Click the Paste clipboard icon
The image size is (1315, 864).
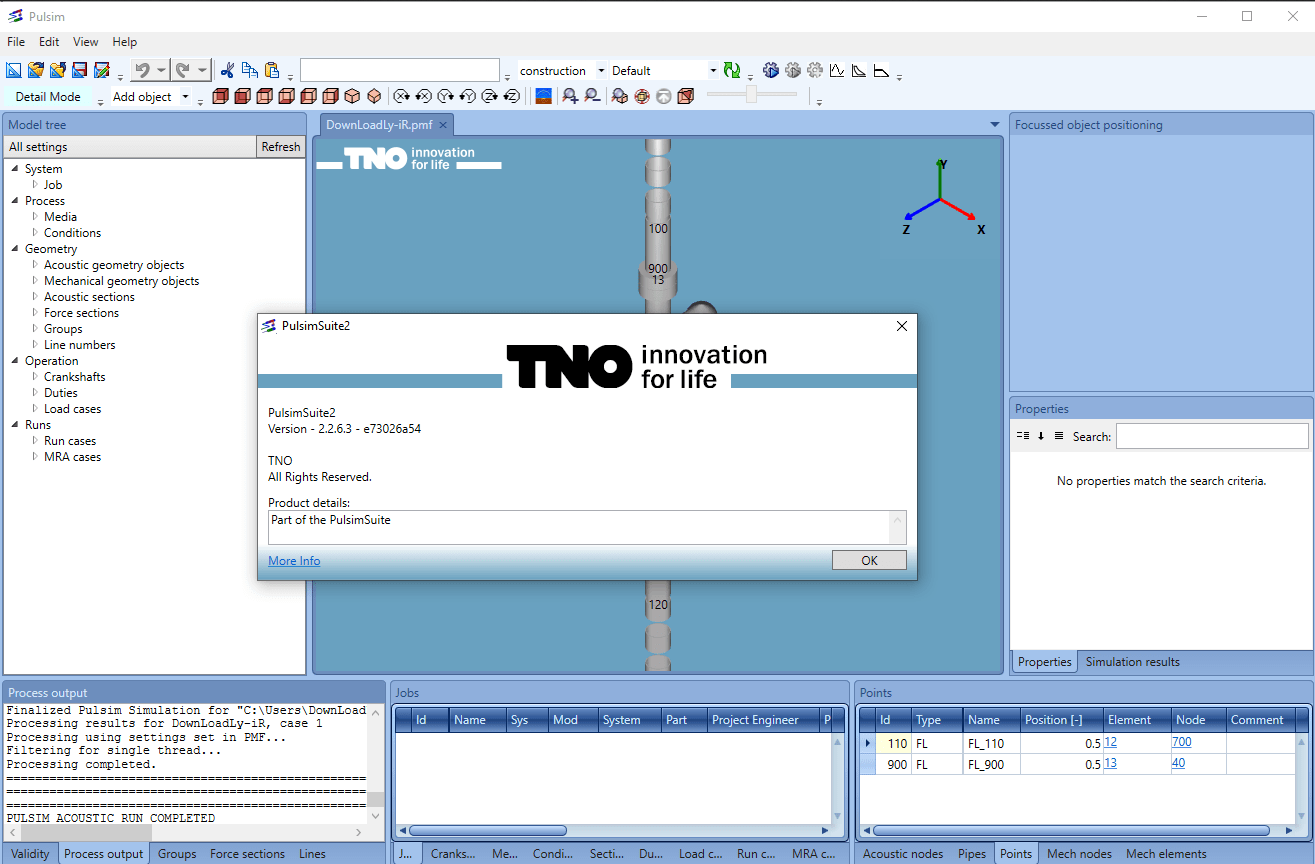[x=272, y=70]
